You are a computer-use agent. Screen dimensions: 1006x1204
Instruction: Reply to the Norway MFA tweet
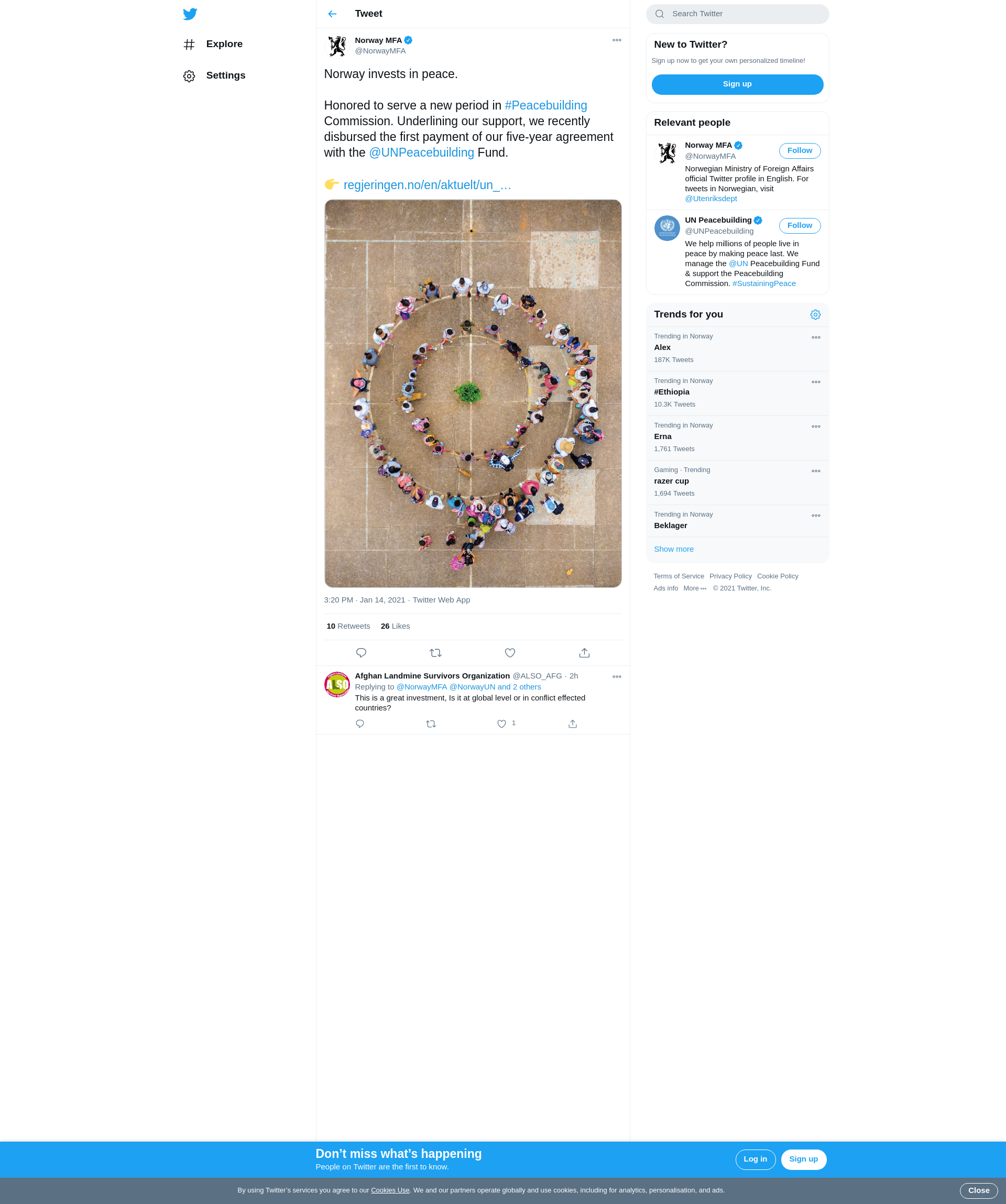tap(361, 652)
